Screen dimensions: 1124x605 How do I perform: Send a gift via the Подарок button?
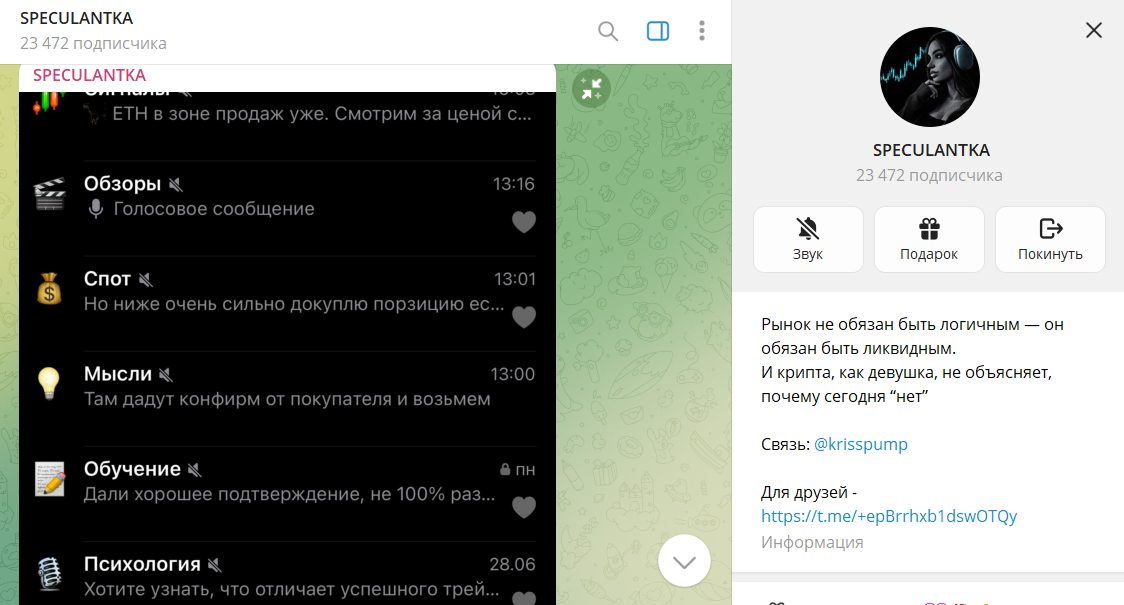pyautogui.click(x=929, y=239)
